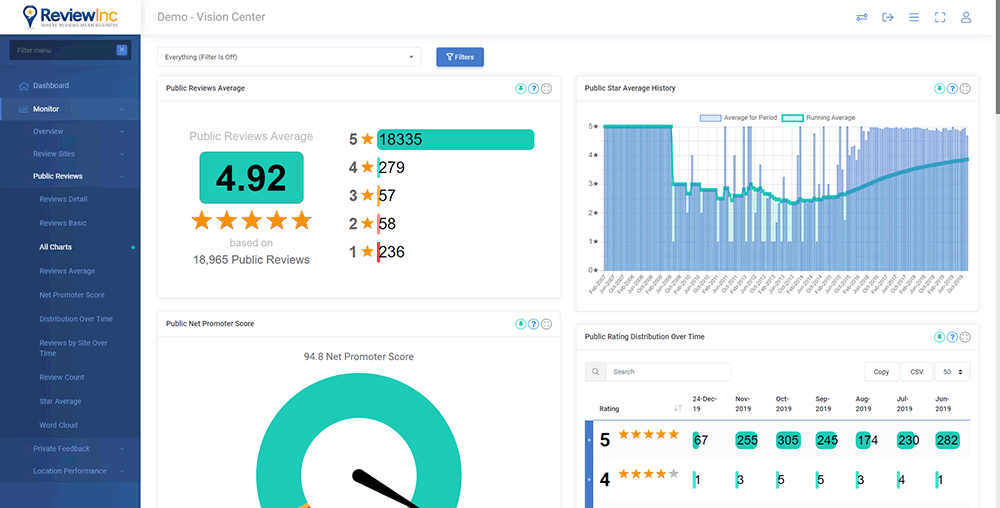
Task: Click the 1-star red bar showing 236
Action: 378,252
